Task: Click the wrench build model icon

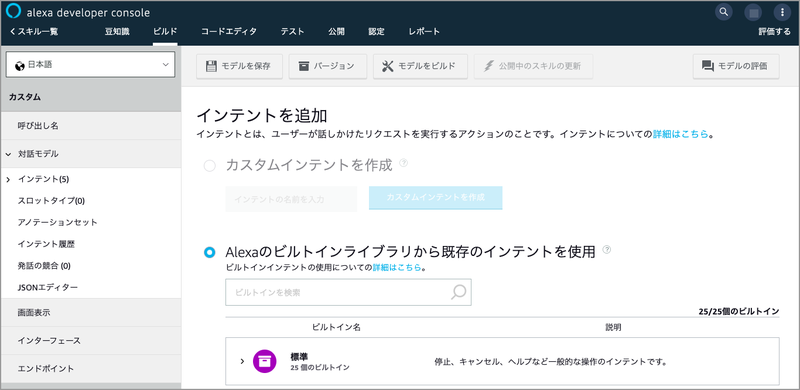Action: tap(388, 66)
